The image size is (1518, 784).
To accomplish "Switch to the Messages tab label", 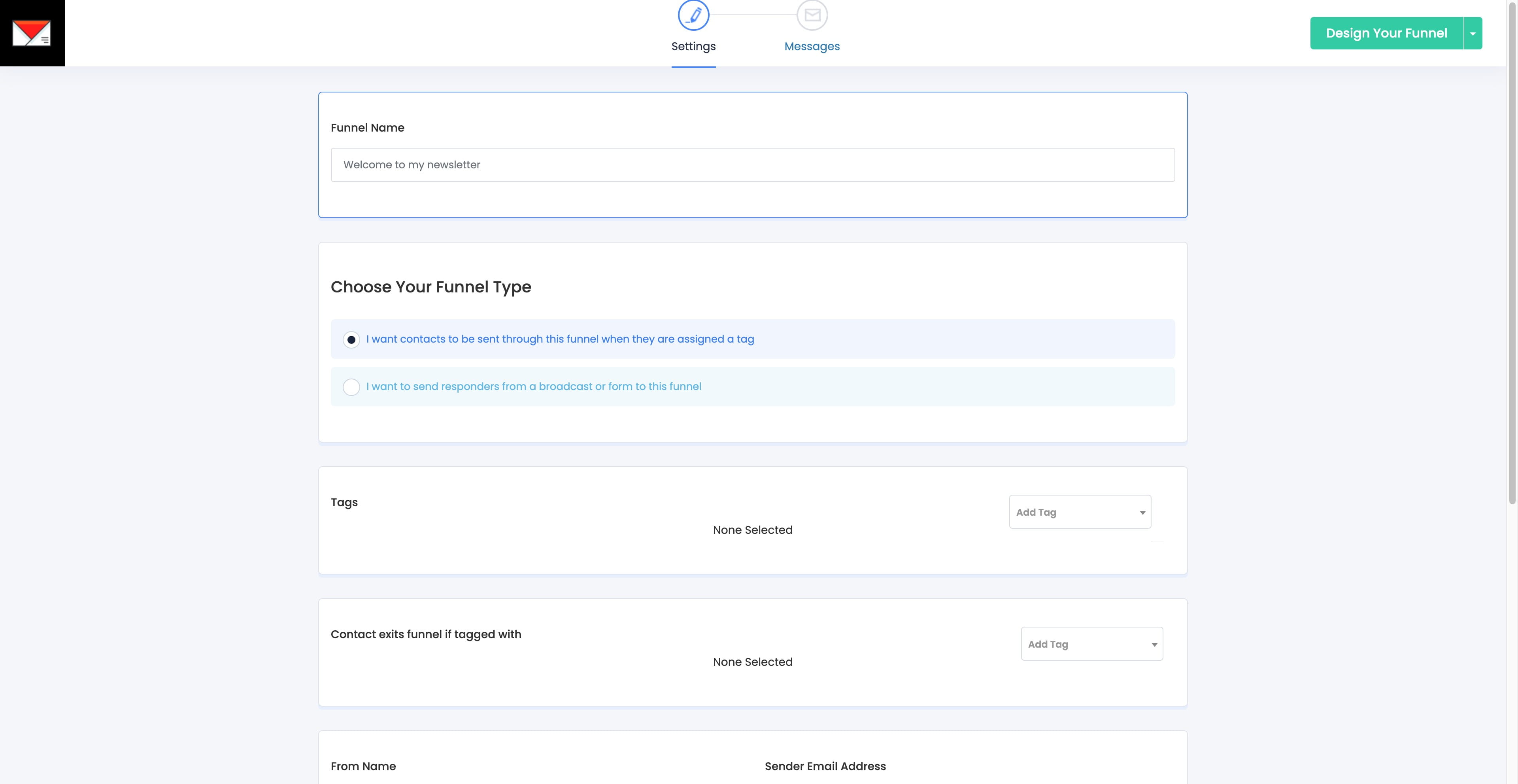I will [x=812, y=47].
